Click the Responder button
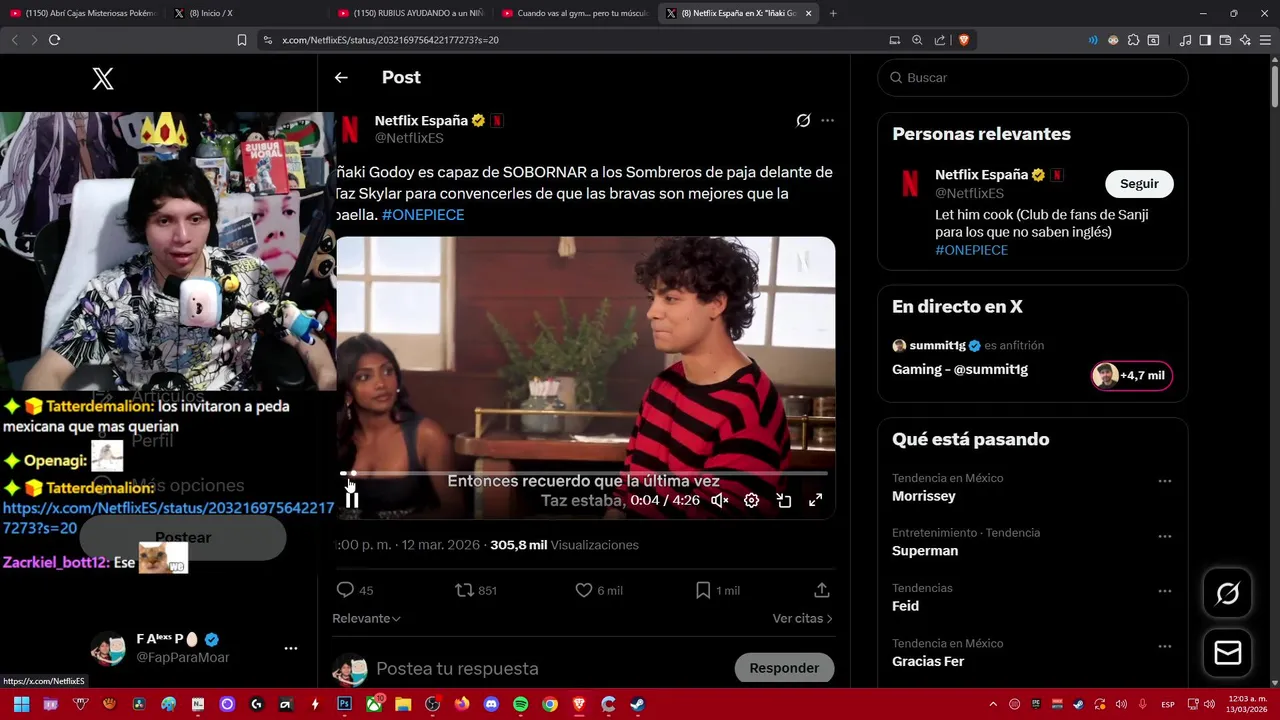This screenshot has width=1280, height=720. point(784,668)
